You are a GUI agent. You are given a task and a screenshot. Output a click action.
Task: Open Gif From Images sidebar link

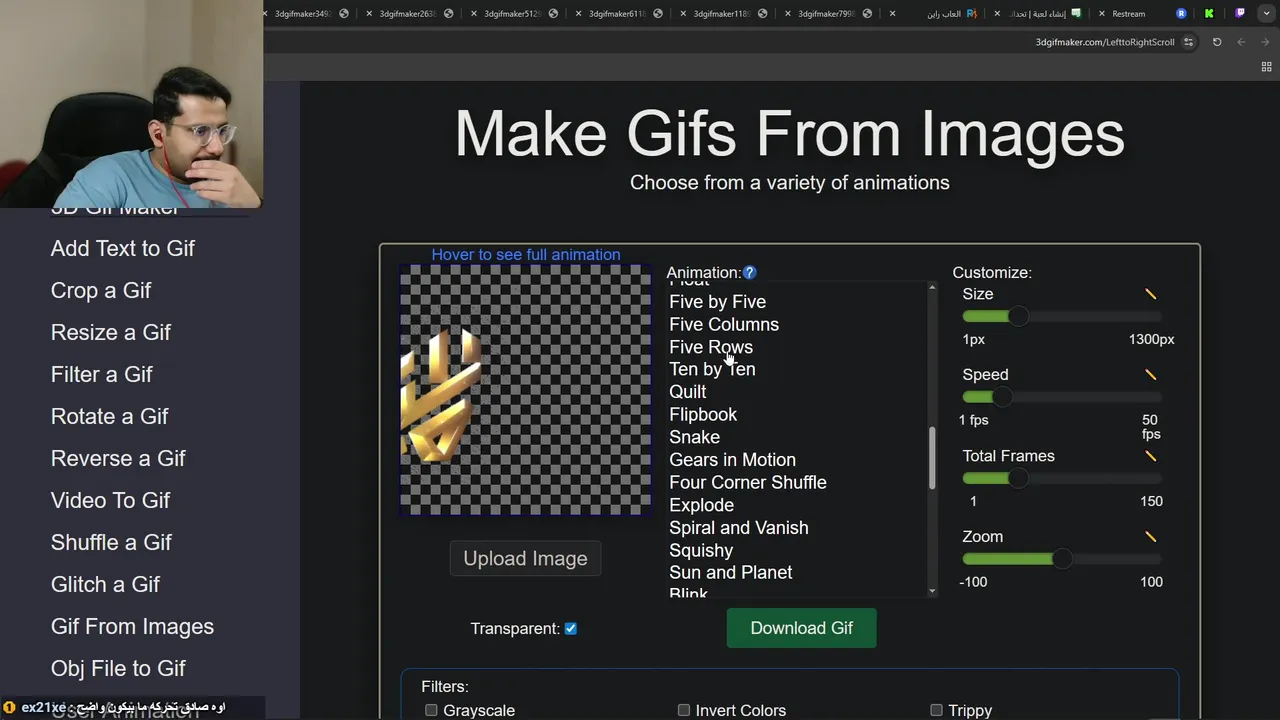(x=132, y=626)
